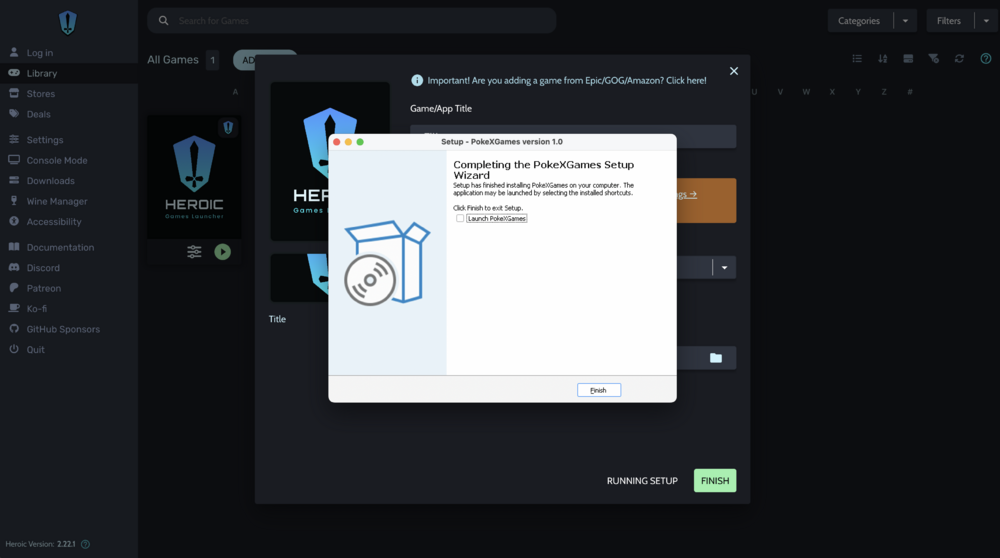
Task: Expand the Filters arrow
Action: click(x=986, y=20)
